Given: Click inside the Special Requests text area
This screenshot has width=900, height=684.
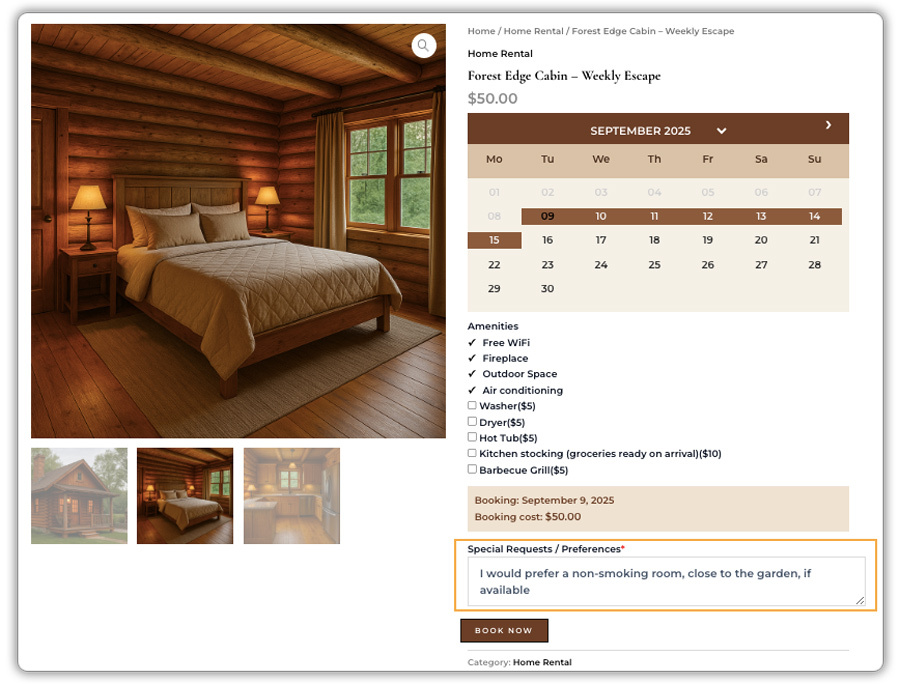Looking at the screenshot, I should pos(665,580).
